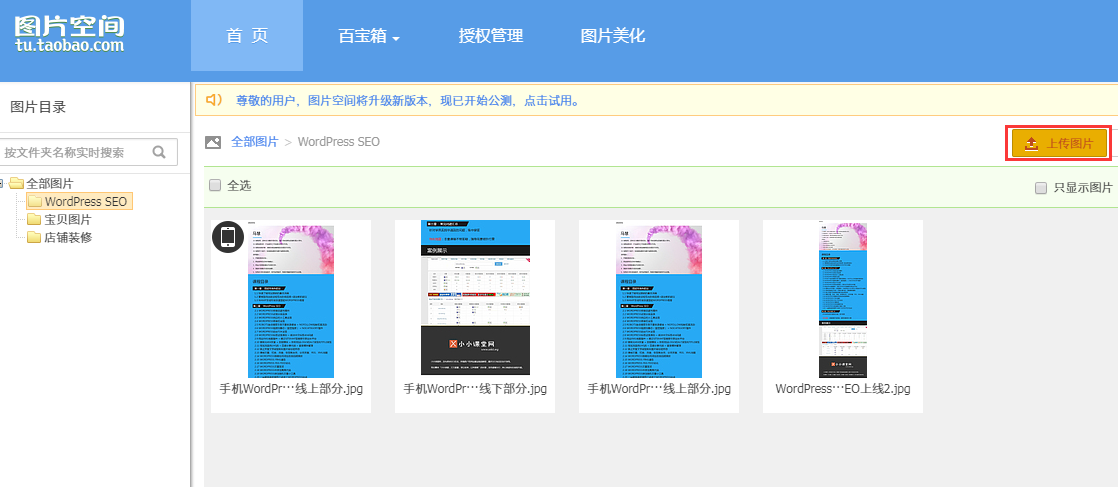The width and height of the screenshot is (1118, 487).
Task: Expand the 百宝箱 dropdown menu
Action: [369, 36]
